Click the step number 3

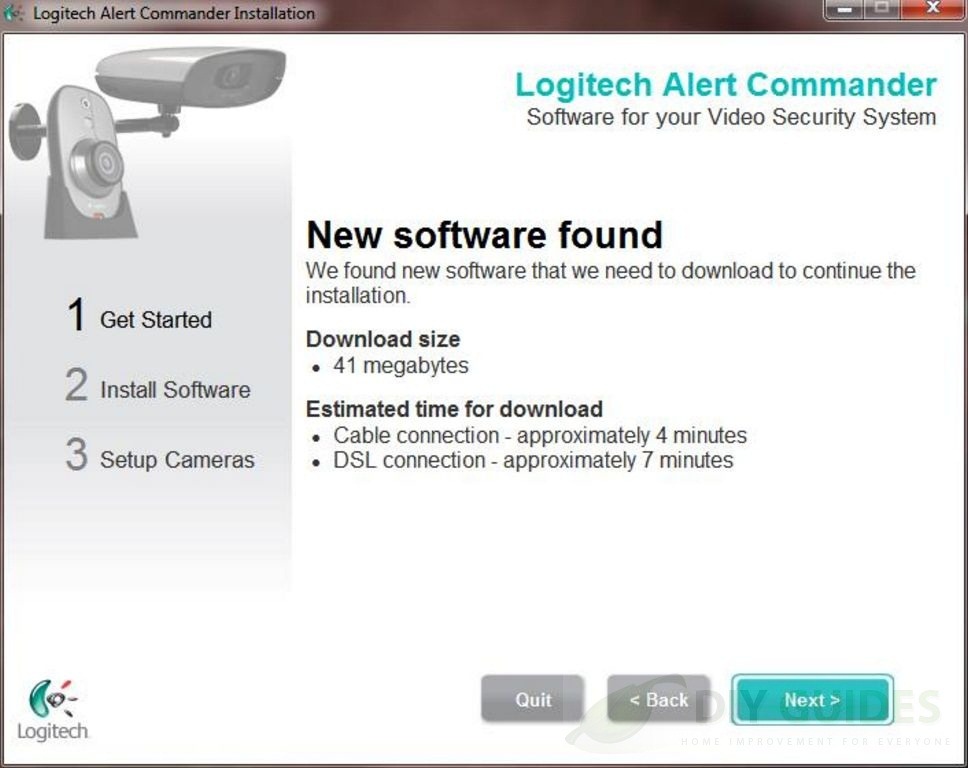tap(77, 454)
